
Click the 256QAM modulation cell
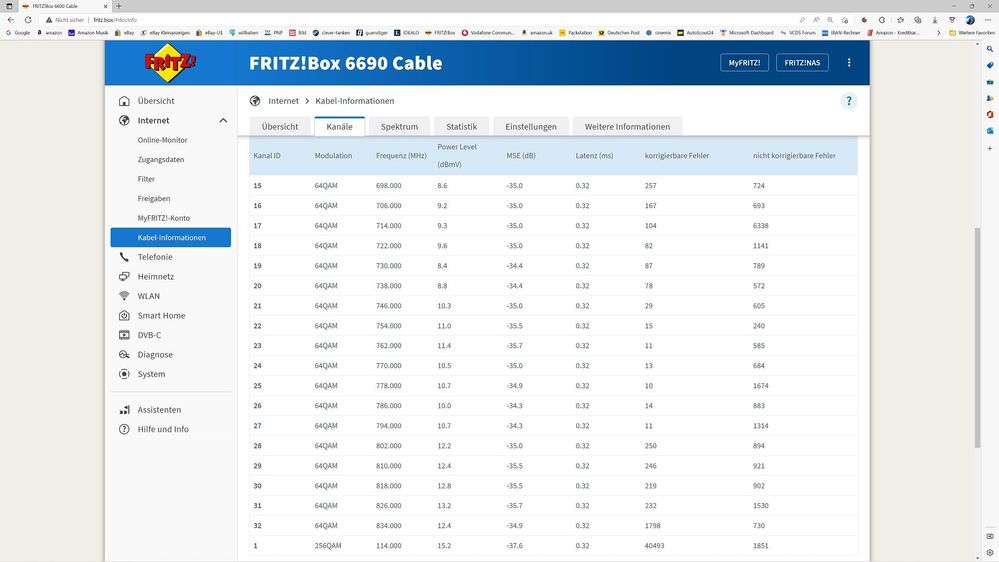click(328, 545)
